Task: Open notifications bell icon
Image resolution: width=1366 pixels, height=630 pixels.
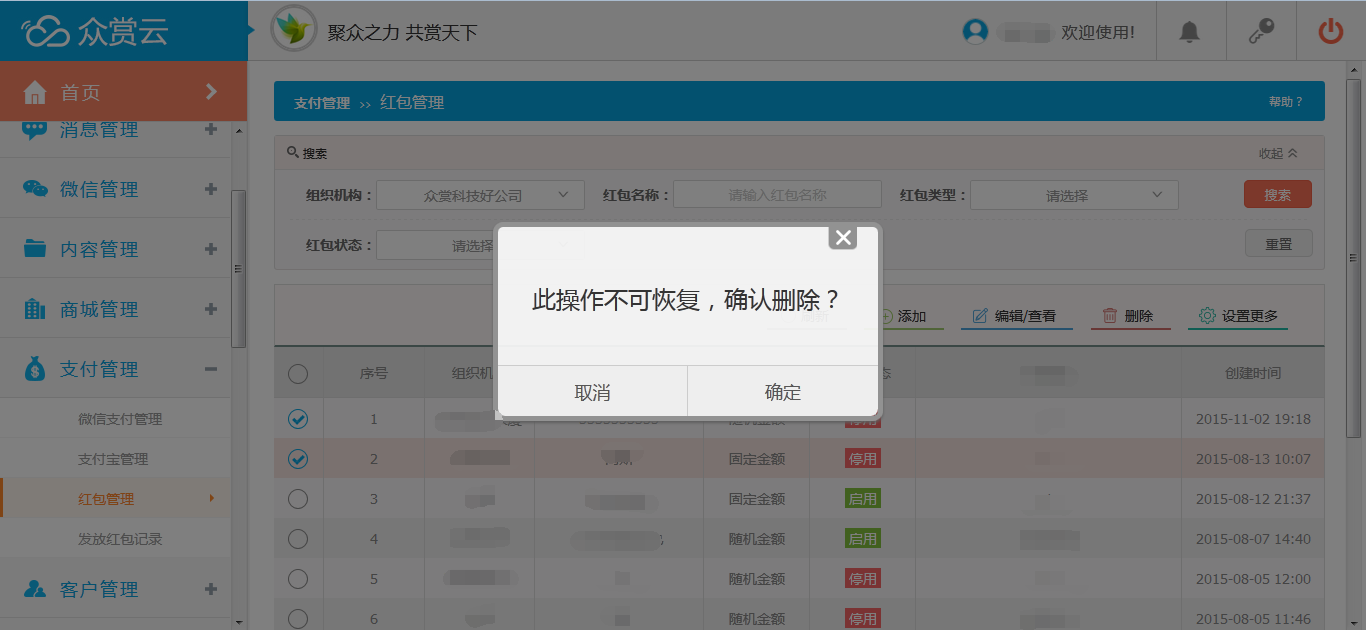Action: [x=1189, y=32]
